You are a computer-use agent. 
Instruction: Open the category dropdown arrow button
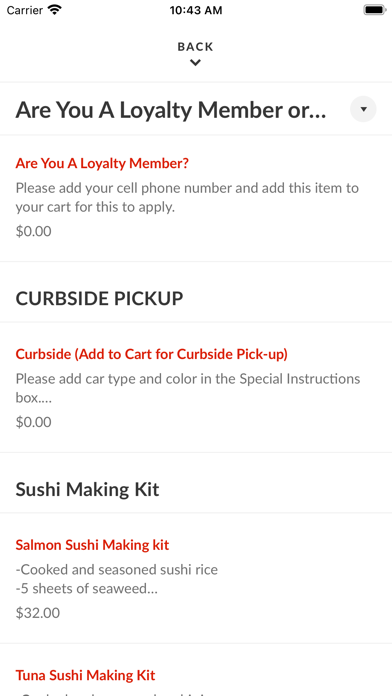363,109
